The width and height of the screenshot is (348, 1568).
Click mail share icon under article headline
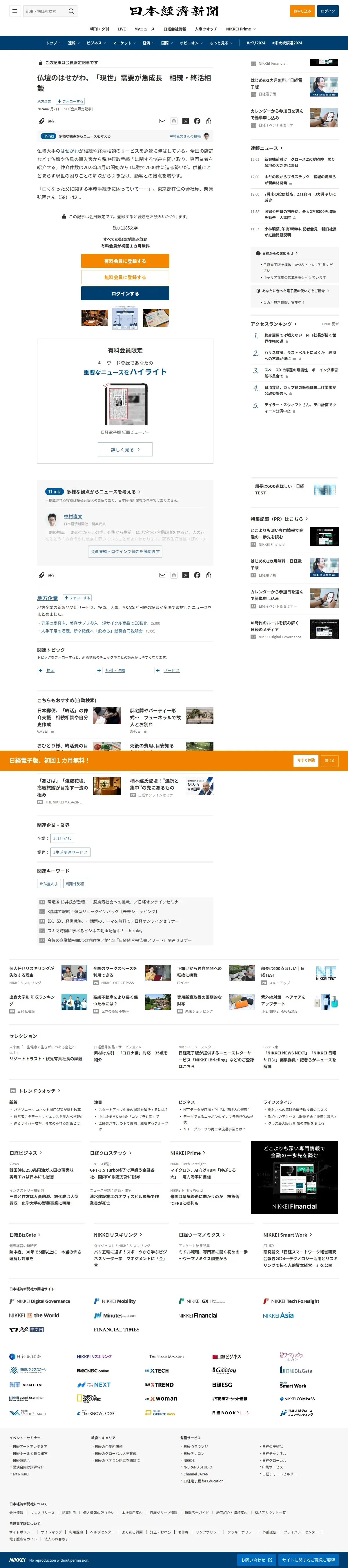click(x=162, y=121)
